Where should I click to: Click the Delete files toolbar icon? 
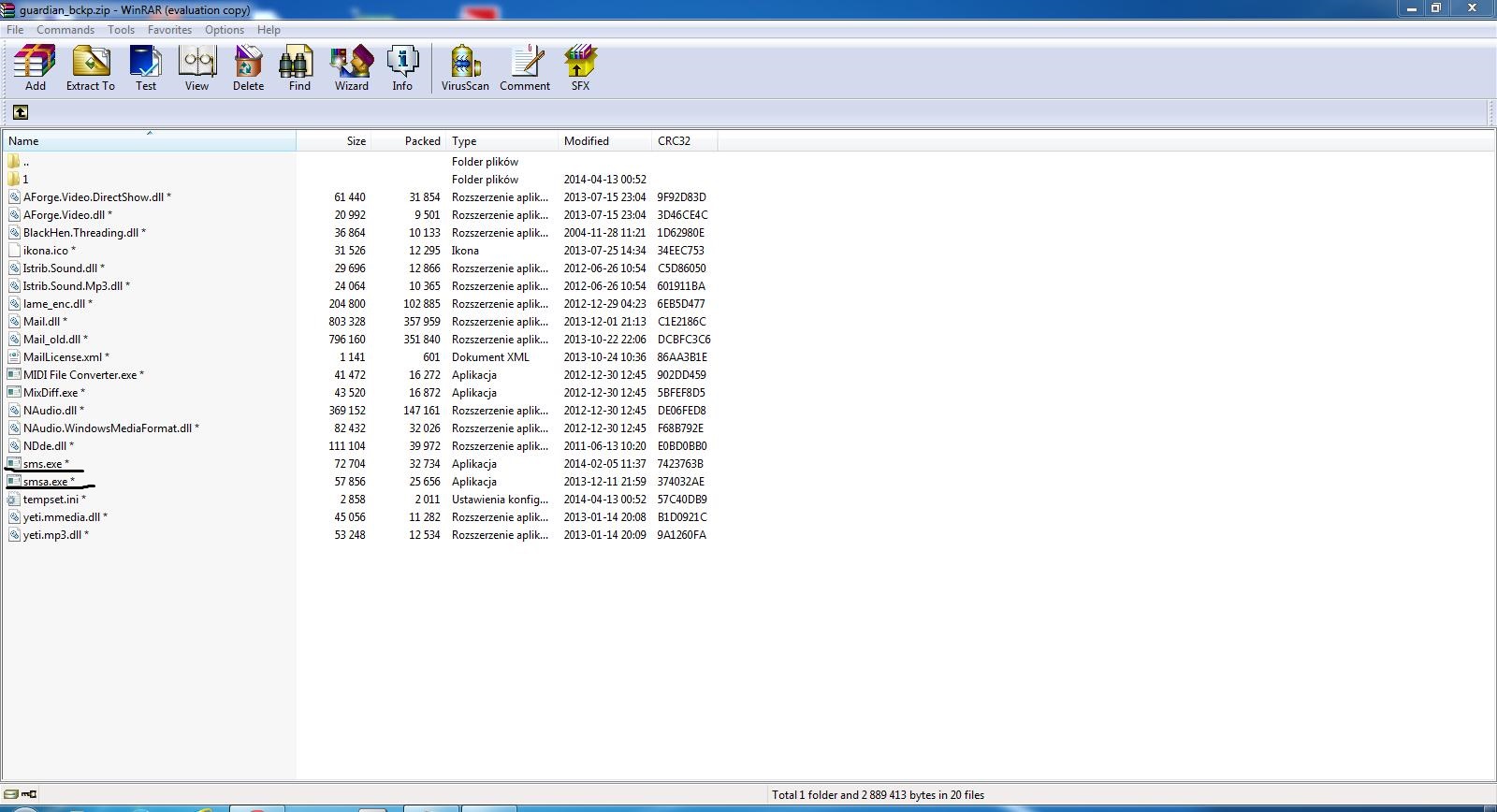pos(248,68)
